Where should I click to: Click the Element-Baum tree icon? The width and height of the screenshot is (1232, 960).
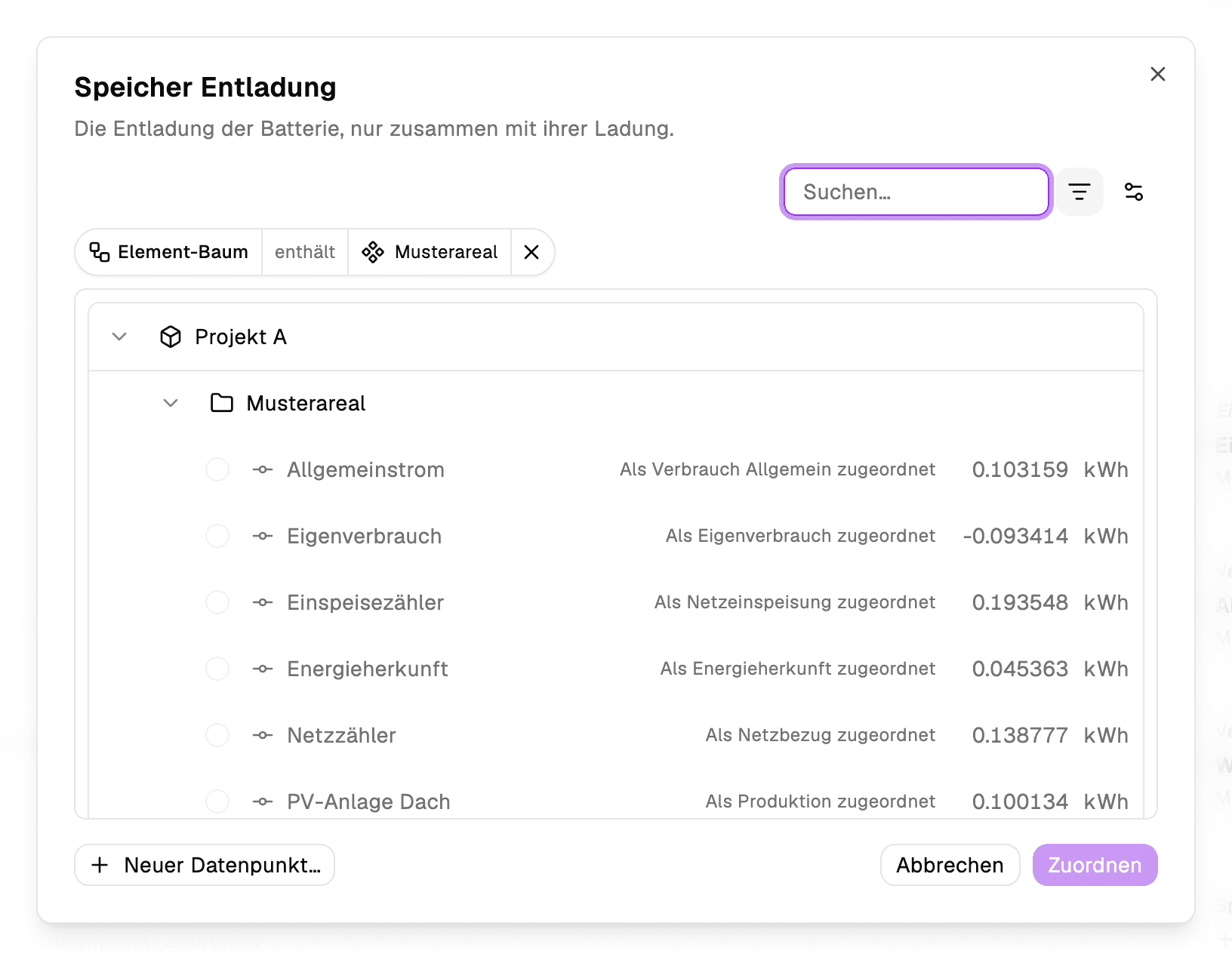[x=100, y=252]
